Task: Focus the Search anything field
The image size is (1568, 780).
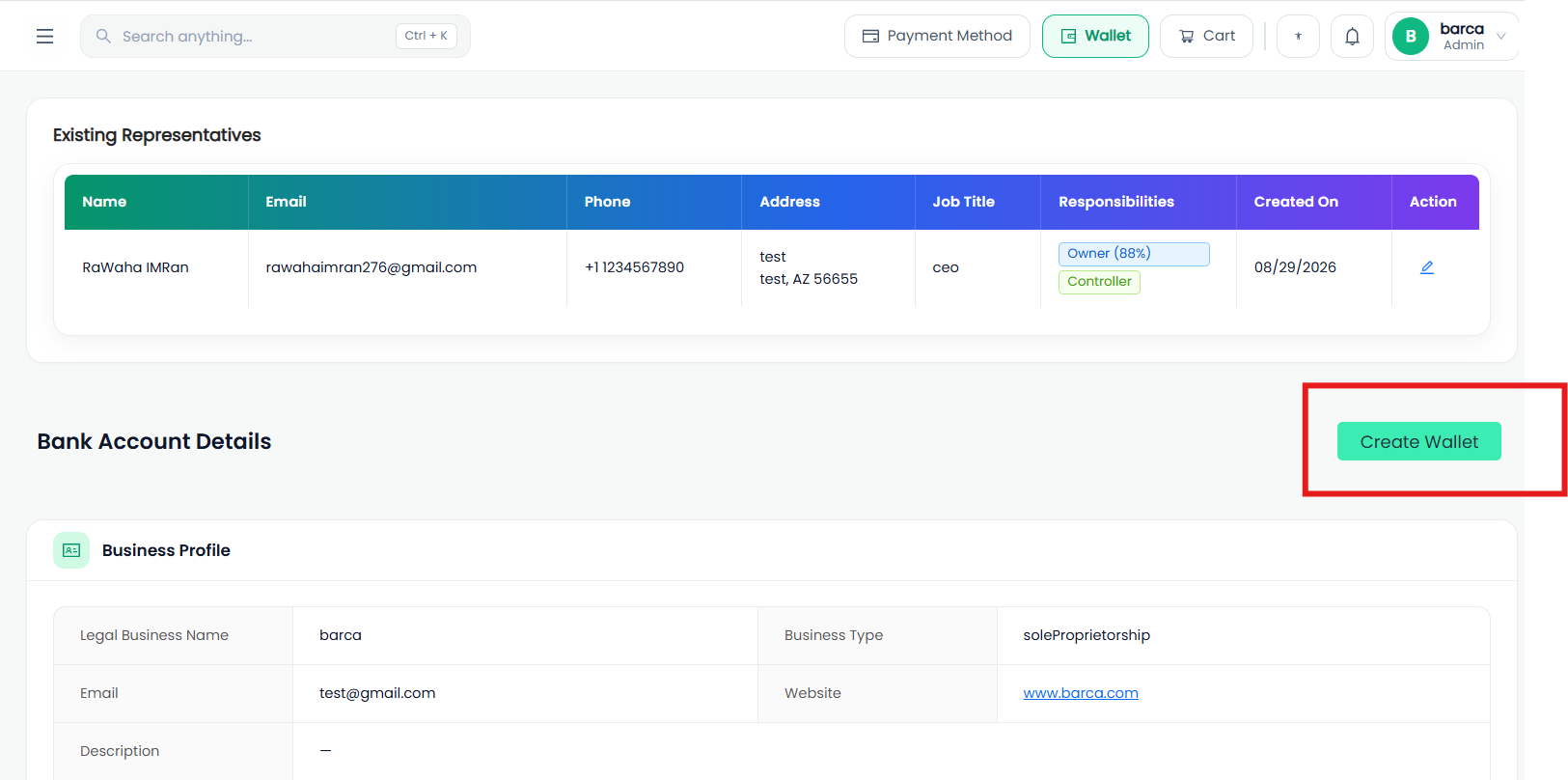Action: point(275,36)
